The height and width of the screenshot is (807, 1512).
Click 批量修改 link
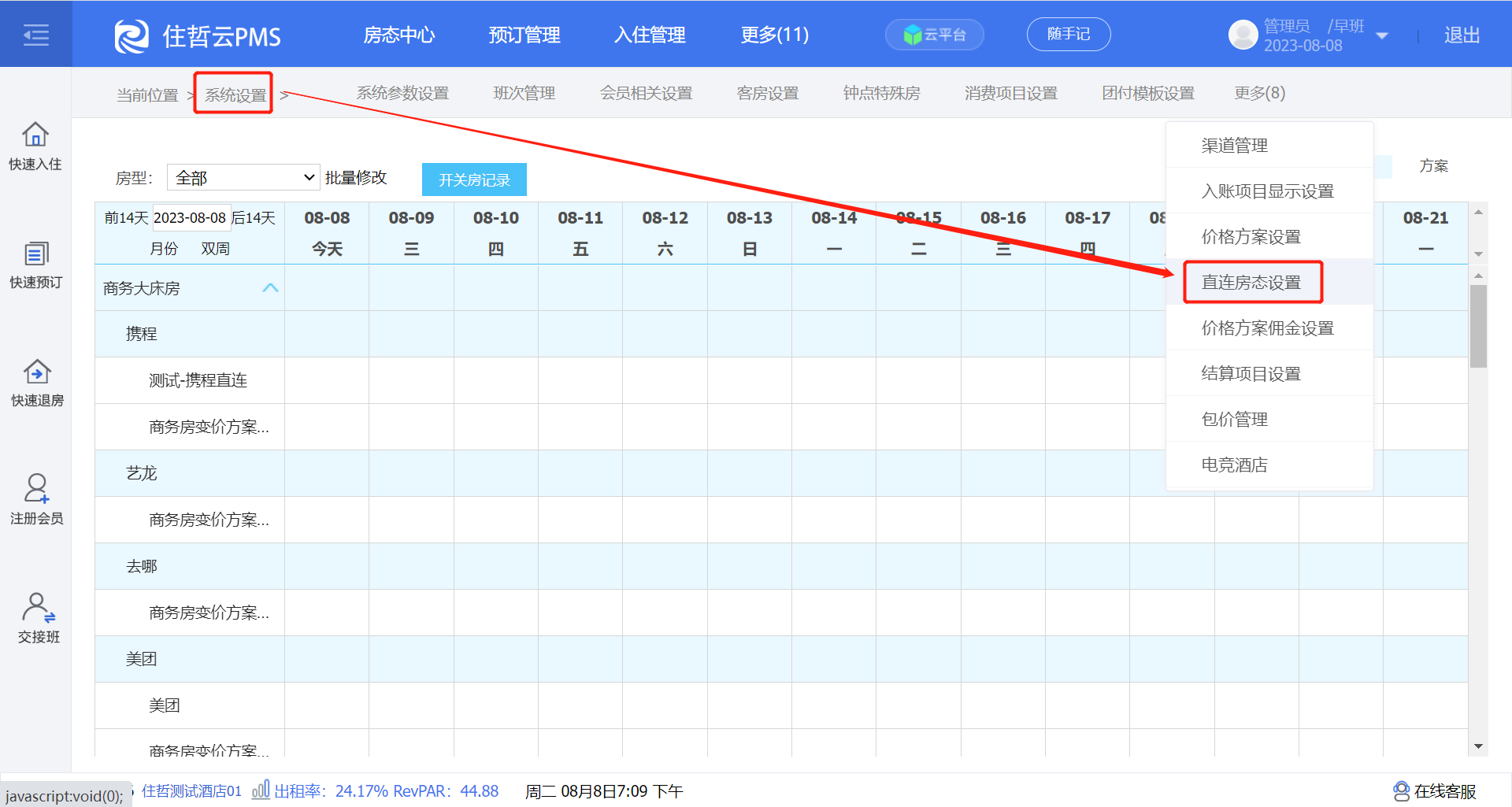tap(356, 177)
